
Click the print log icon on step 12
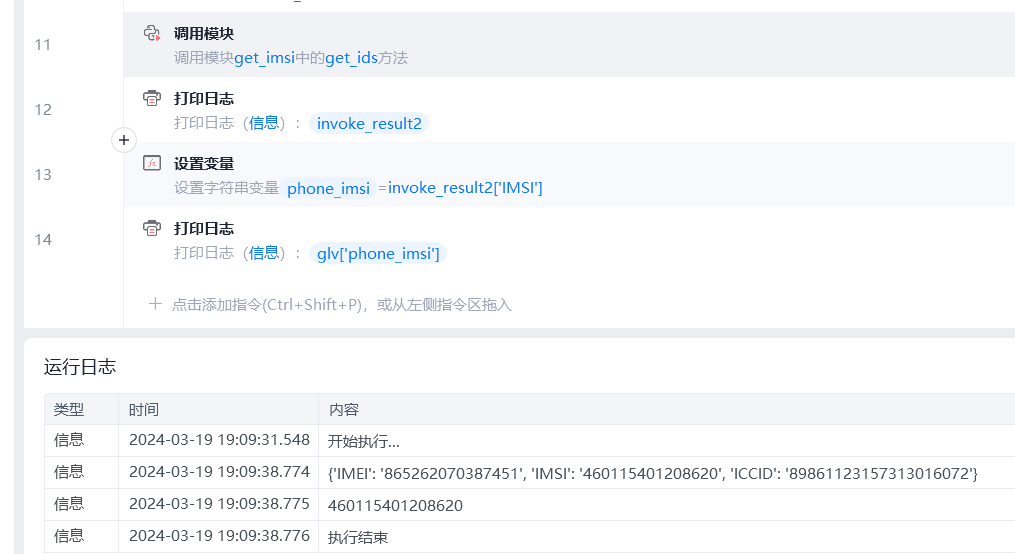click(152, 98)
